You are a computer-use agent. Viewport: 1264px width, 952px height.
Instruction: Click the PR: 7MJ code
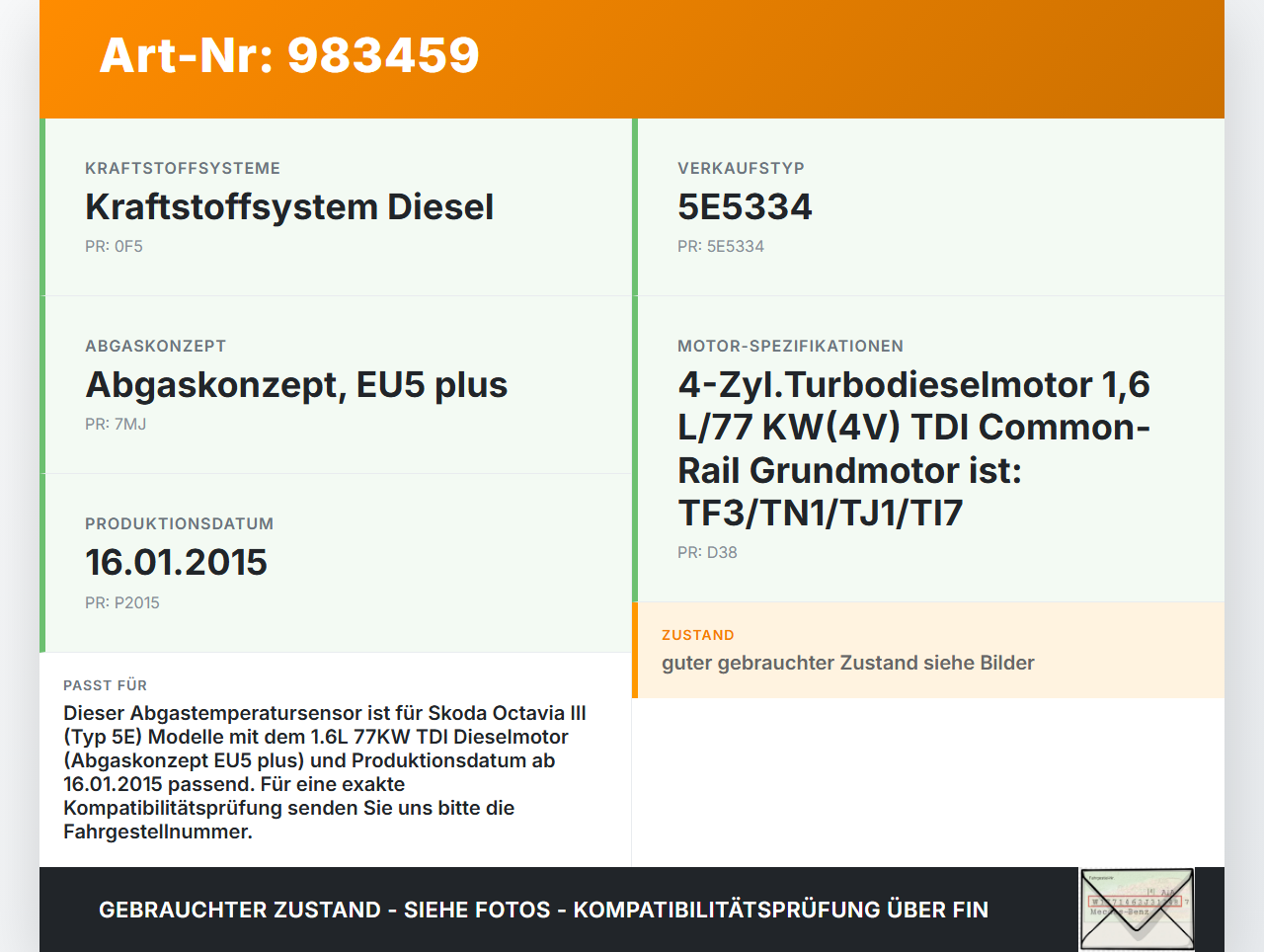(x=116, y=425)
